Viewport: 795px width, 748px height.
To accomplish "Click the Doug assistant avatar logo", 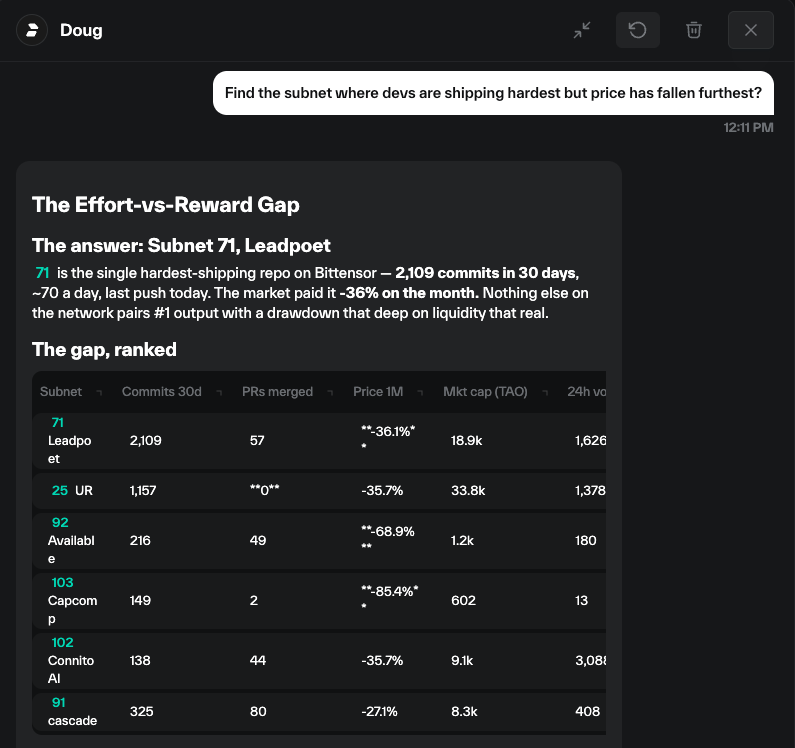I will (32, 30).
